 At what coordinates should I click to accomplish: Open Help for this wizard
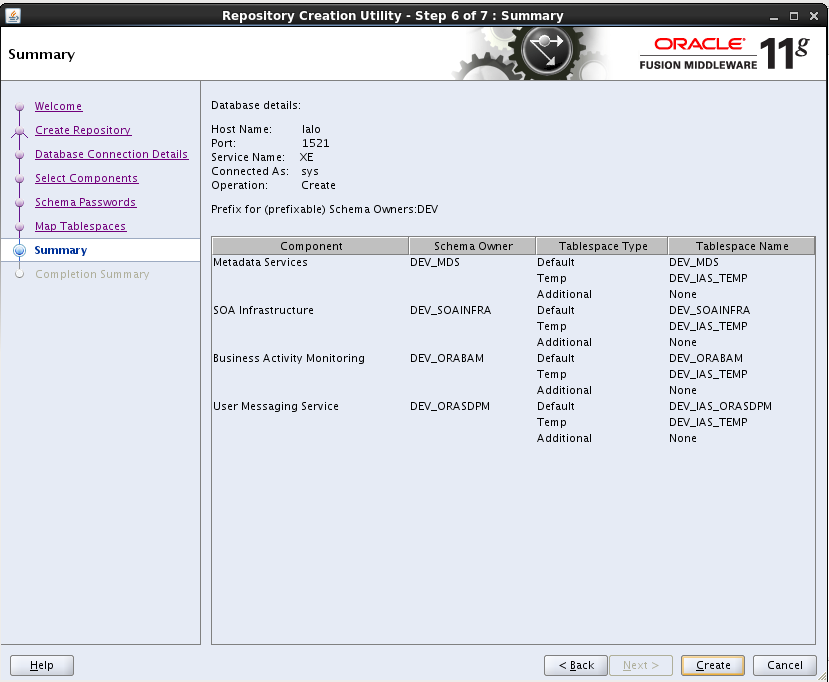[42, 665]
